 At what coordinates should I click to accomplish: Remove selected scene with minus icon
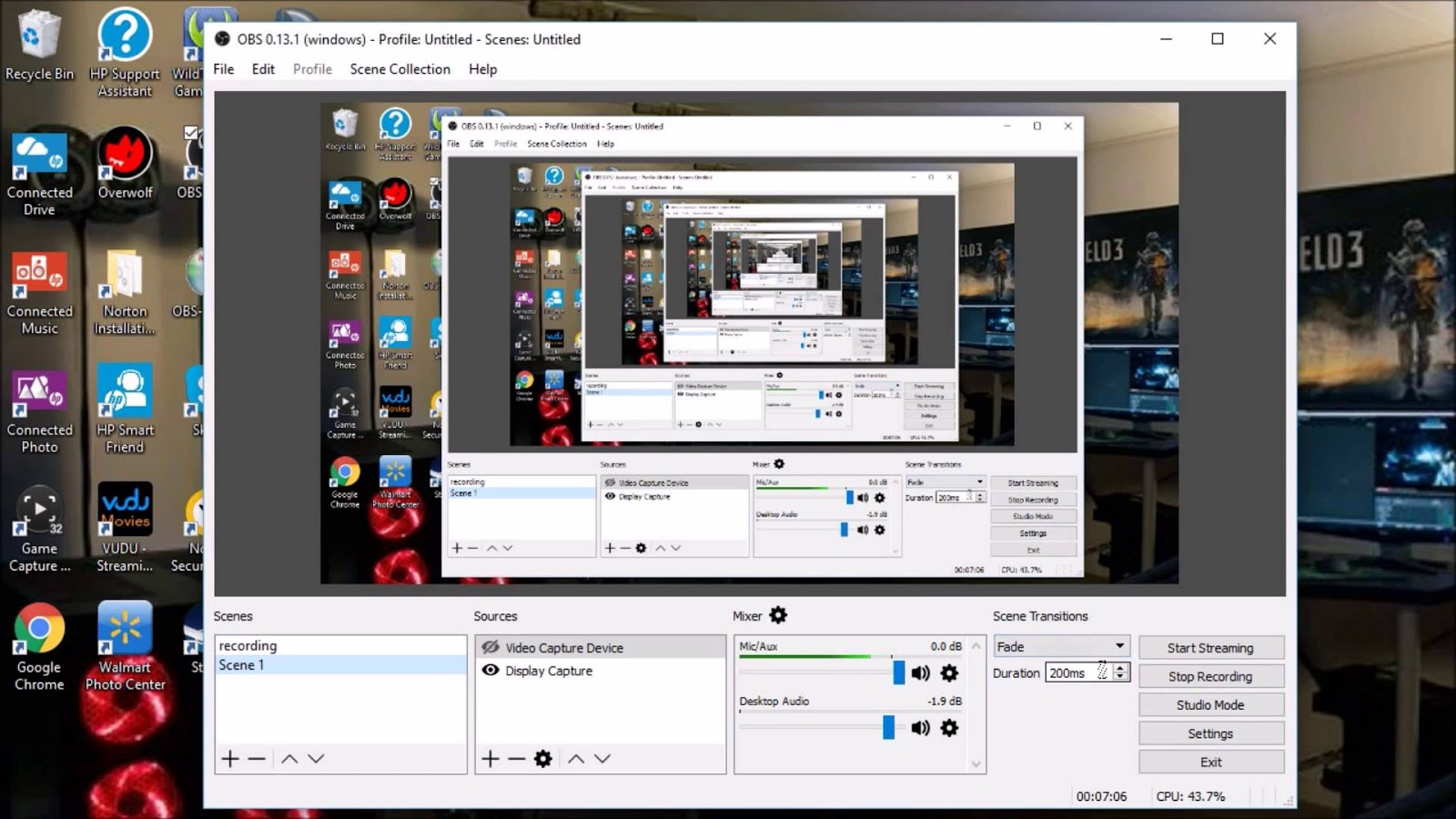[257, 759]
